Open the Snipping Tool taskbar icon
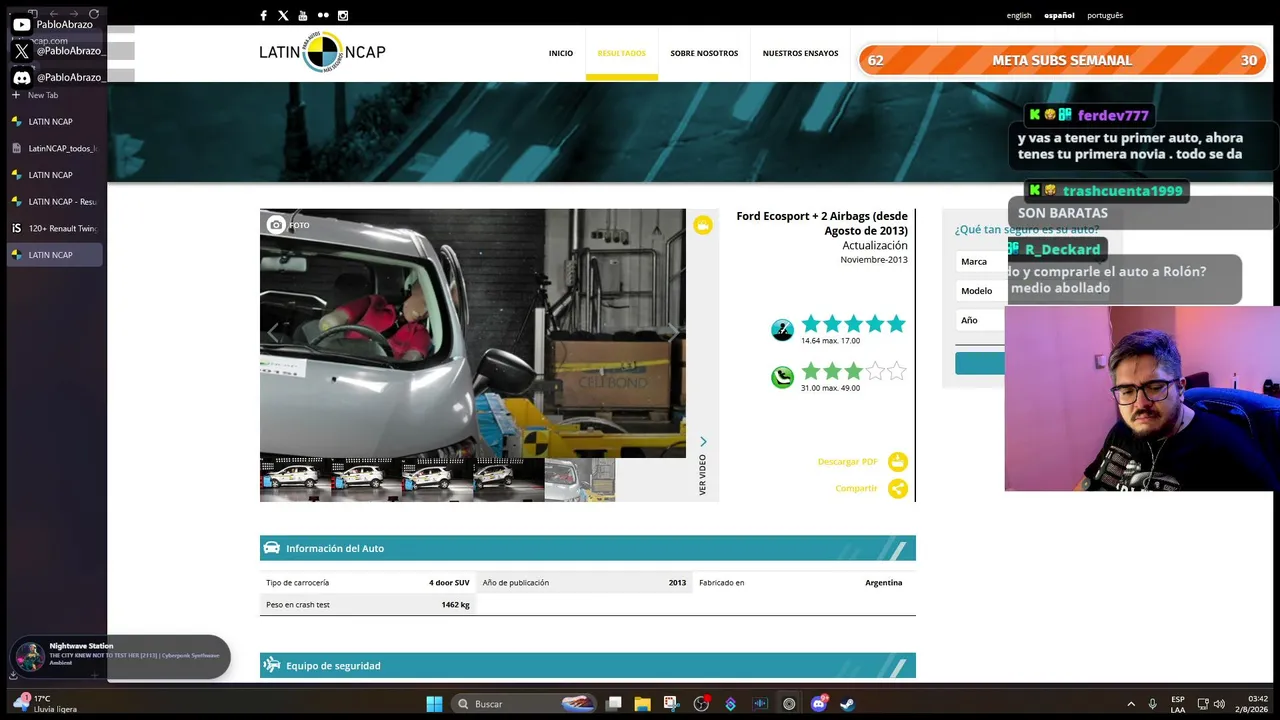1280x720 pixels. [671, 704]
